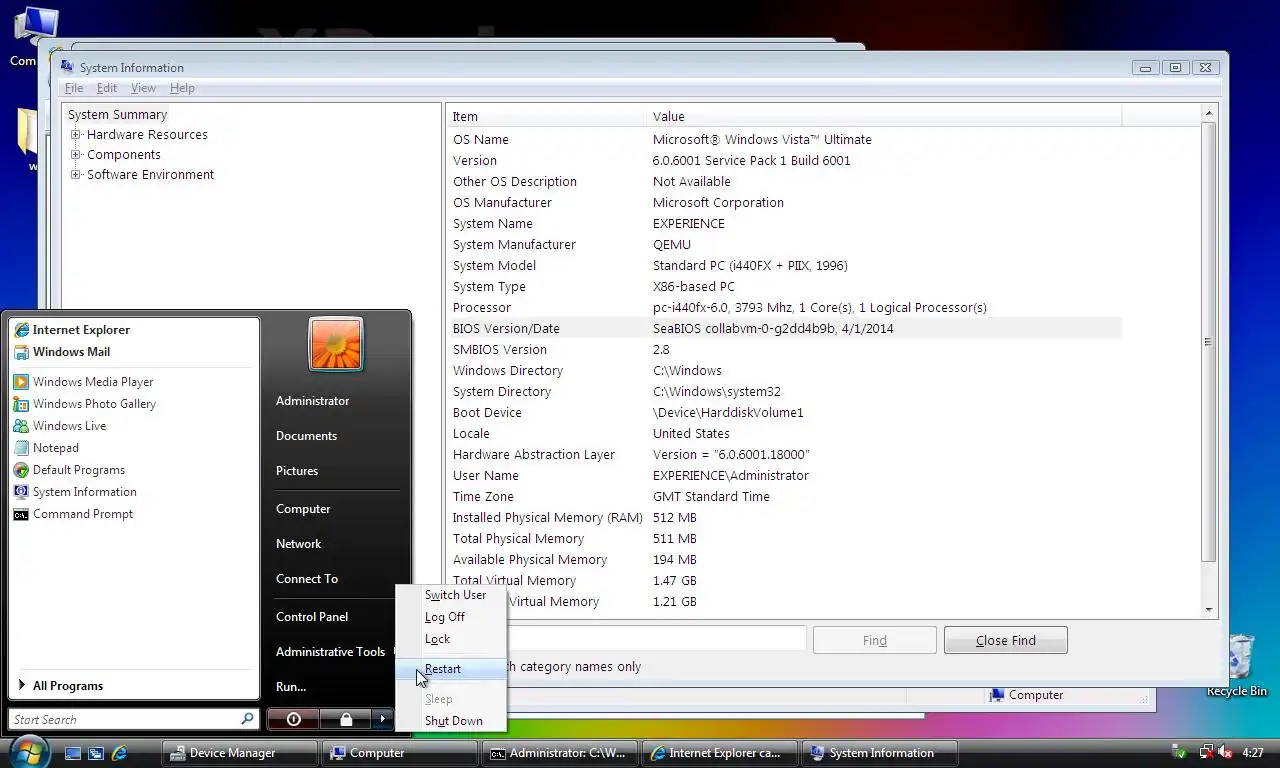
Task: Click Switch Between Windows quick launch icon
Action: [96, 753]
